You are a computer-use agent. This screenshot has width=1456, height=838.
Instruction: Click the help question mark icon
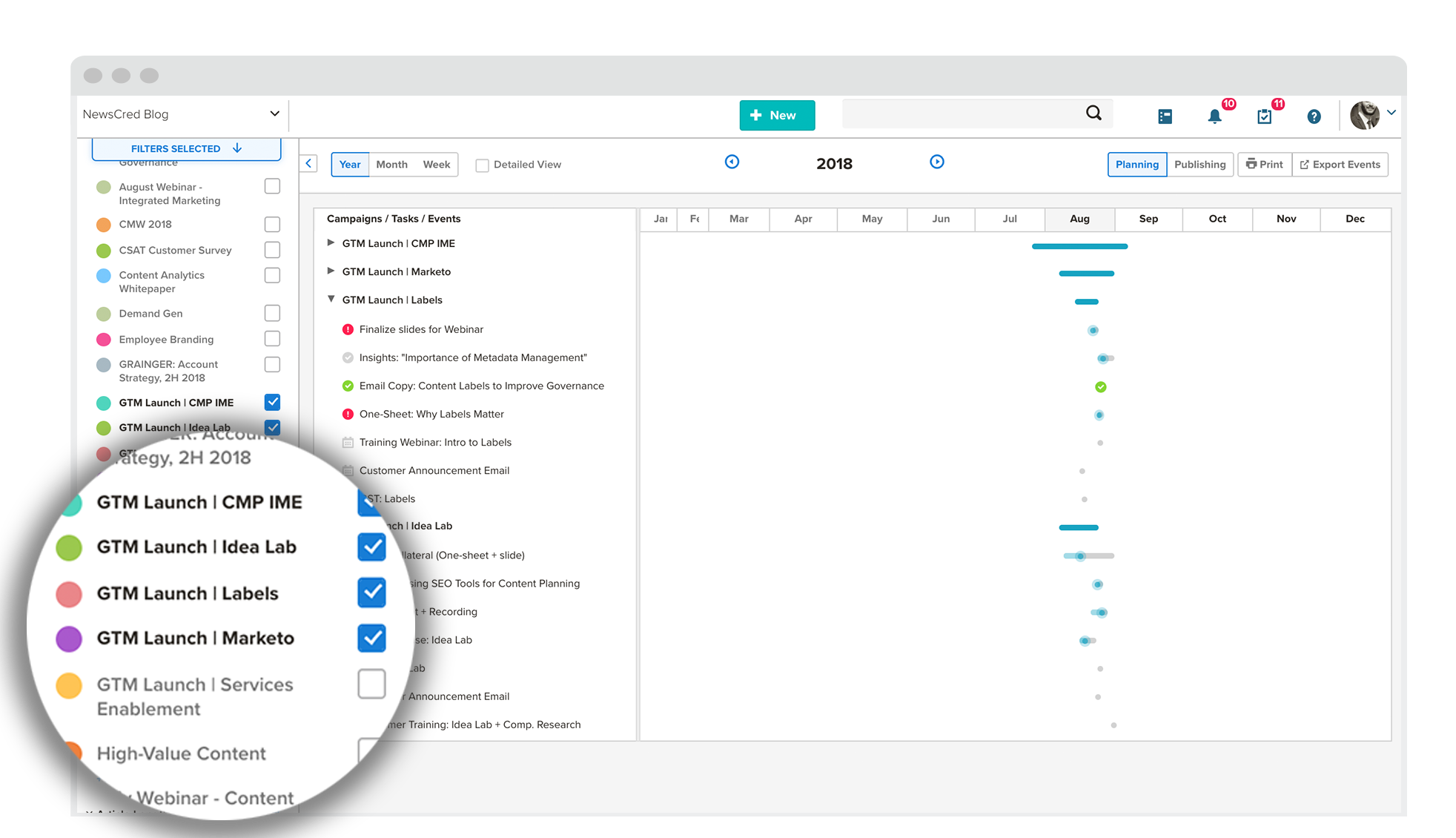click(x=1314, y=114)
